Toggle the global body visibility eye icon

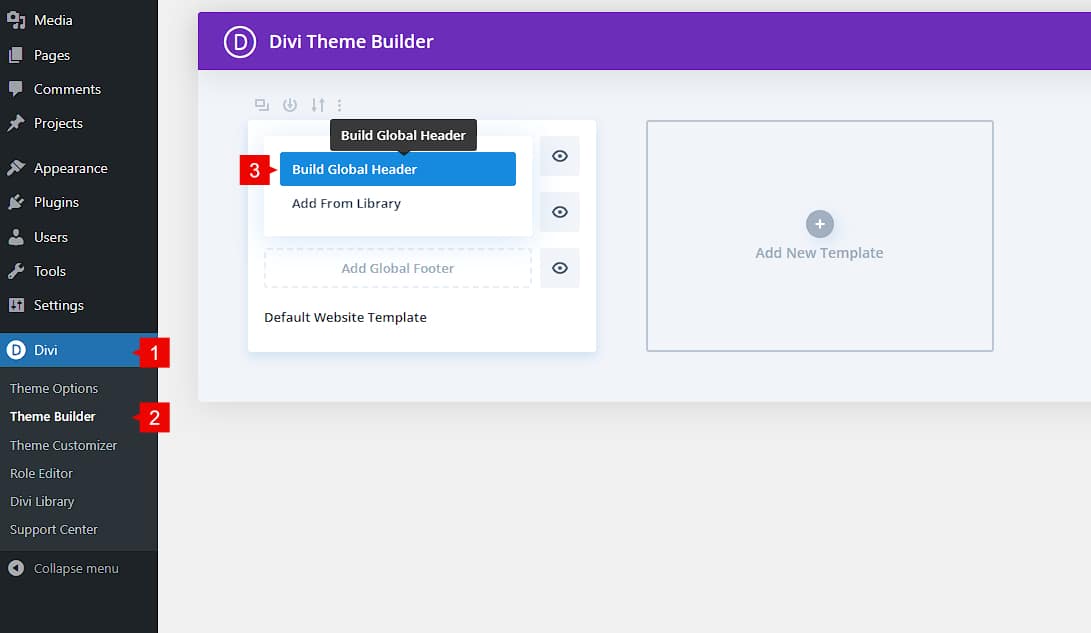[x=560, y=212]
